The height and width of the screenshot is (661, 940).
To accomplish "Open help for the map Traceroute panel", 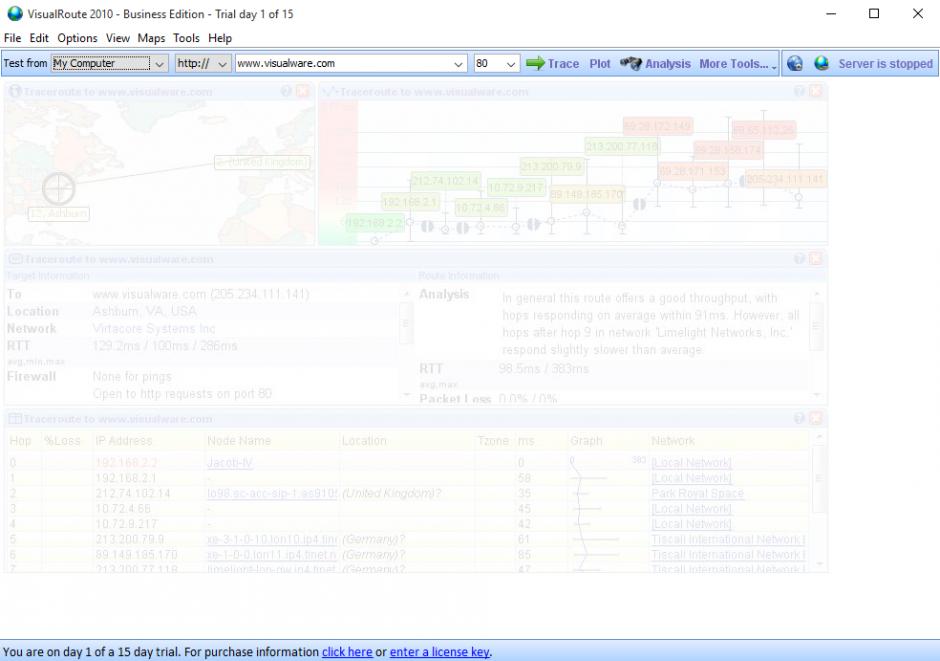I will tap(287, 91).
